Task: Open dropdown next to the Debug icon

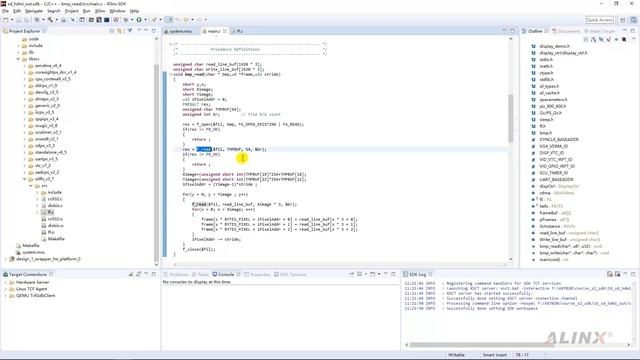Action: 132,20
